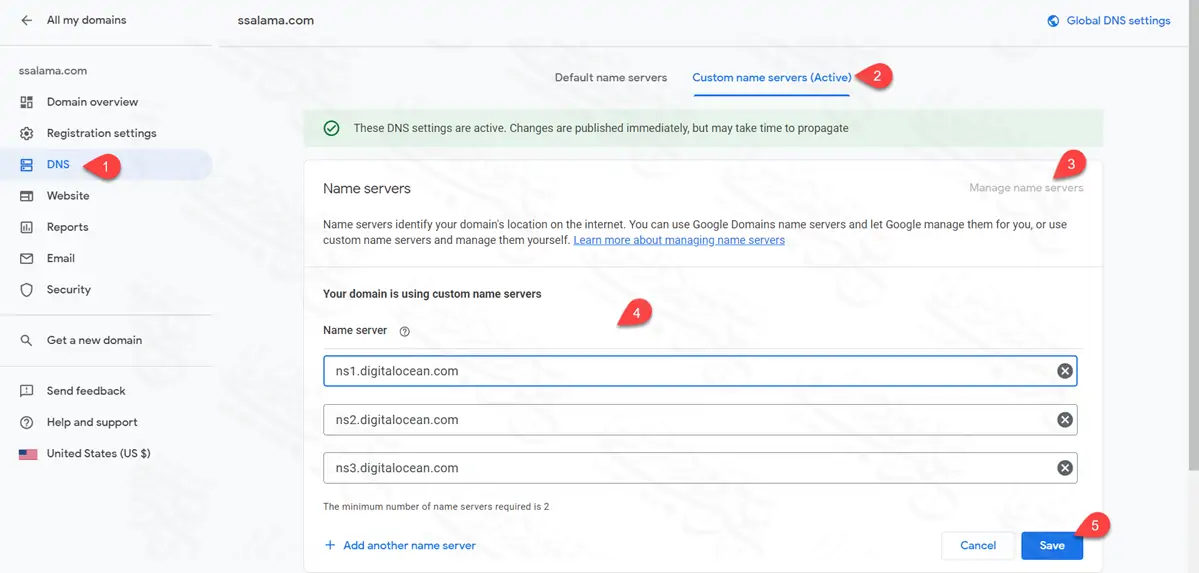1199x573 pixels.
Task: Open Send feedback from sidebar
Action: (86, 391)
